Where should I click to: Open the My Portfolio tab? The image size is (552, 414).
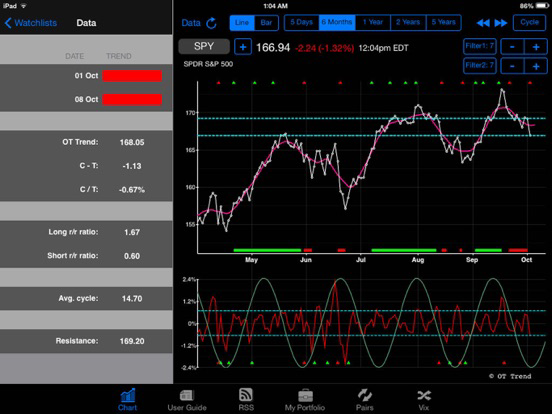point(305,400)
